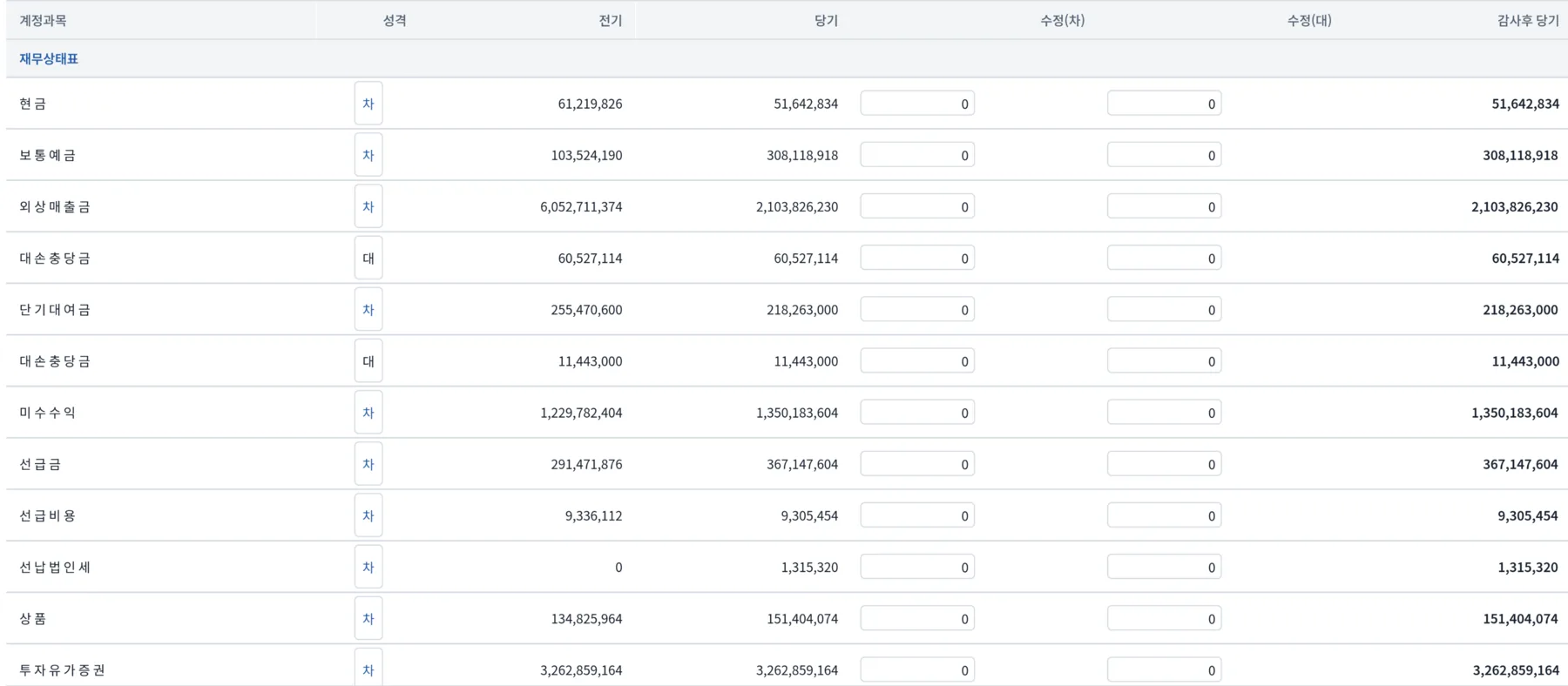Toggle the 대 button in the first 대손충당금 row
The image size is (1568, 686).
click(368, 258)
